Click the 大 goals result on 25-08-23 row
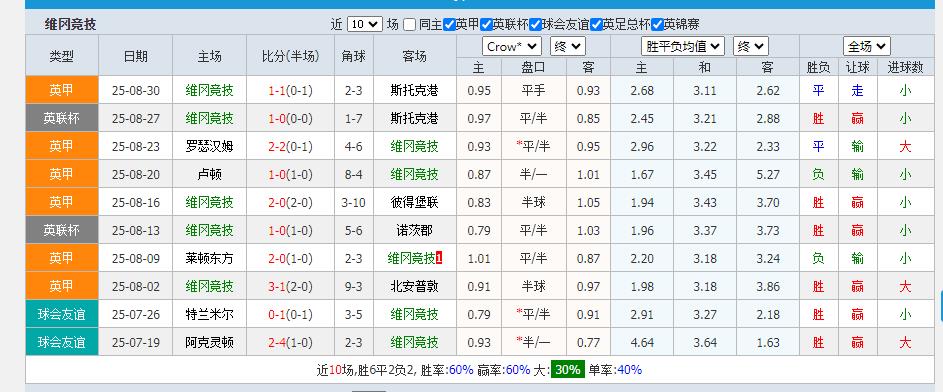The width and height of the screenshot is (943, 392). coord(905,146)
